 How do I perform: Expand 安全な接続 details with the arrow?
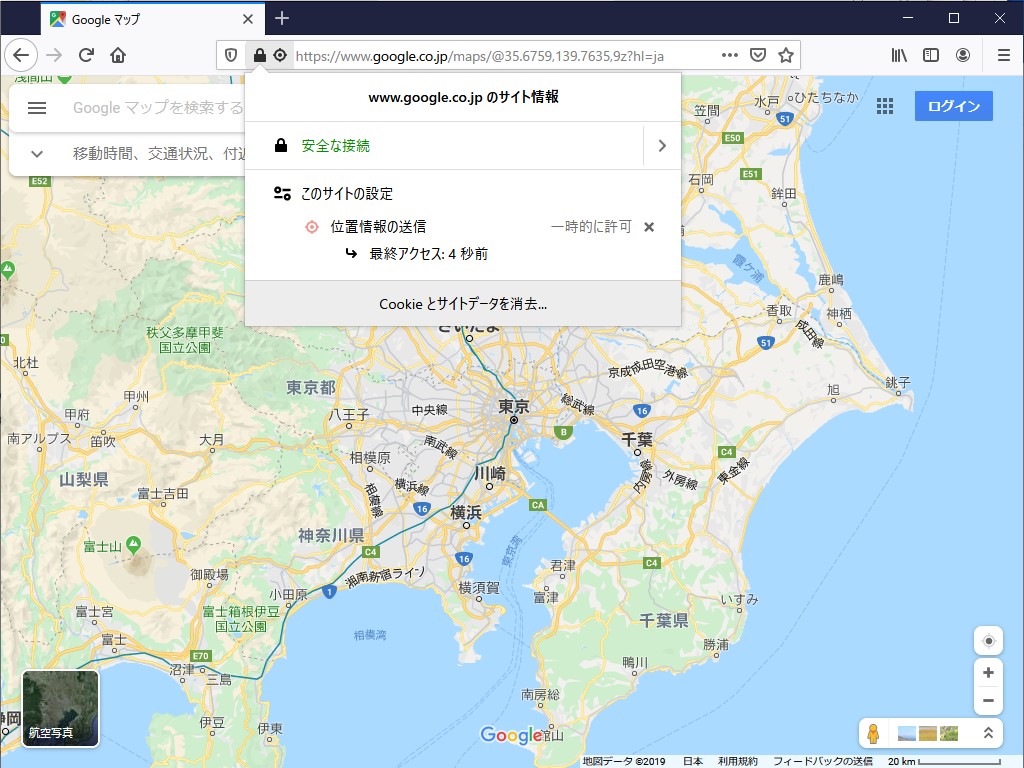[661, 146]
